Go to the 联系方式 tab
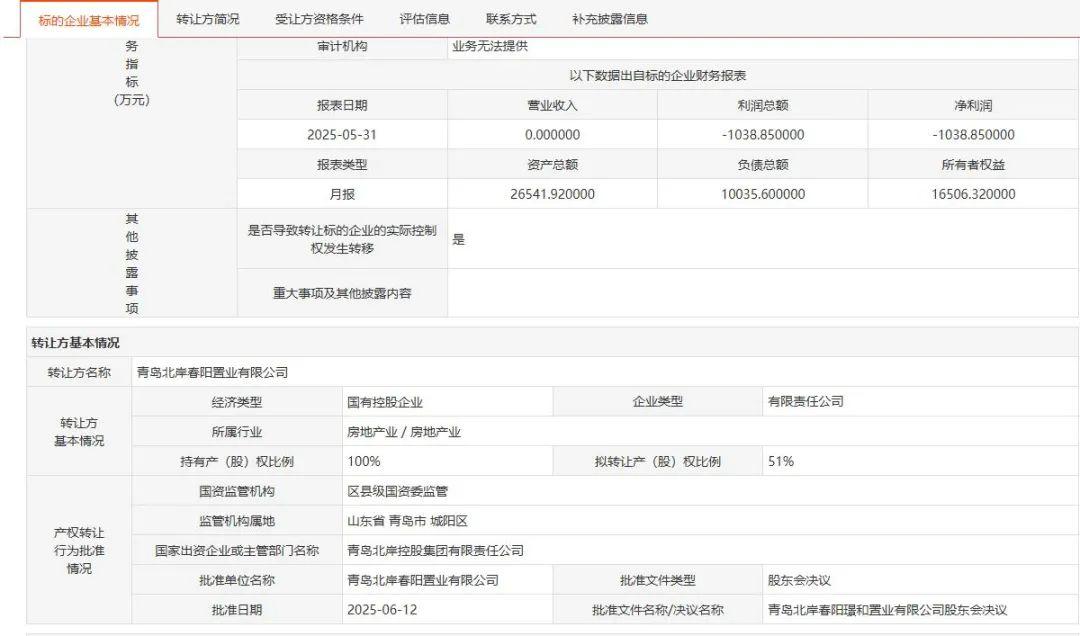 click(x=510, y=19)
